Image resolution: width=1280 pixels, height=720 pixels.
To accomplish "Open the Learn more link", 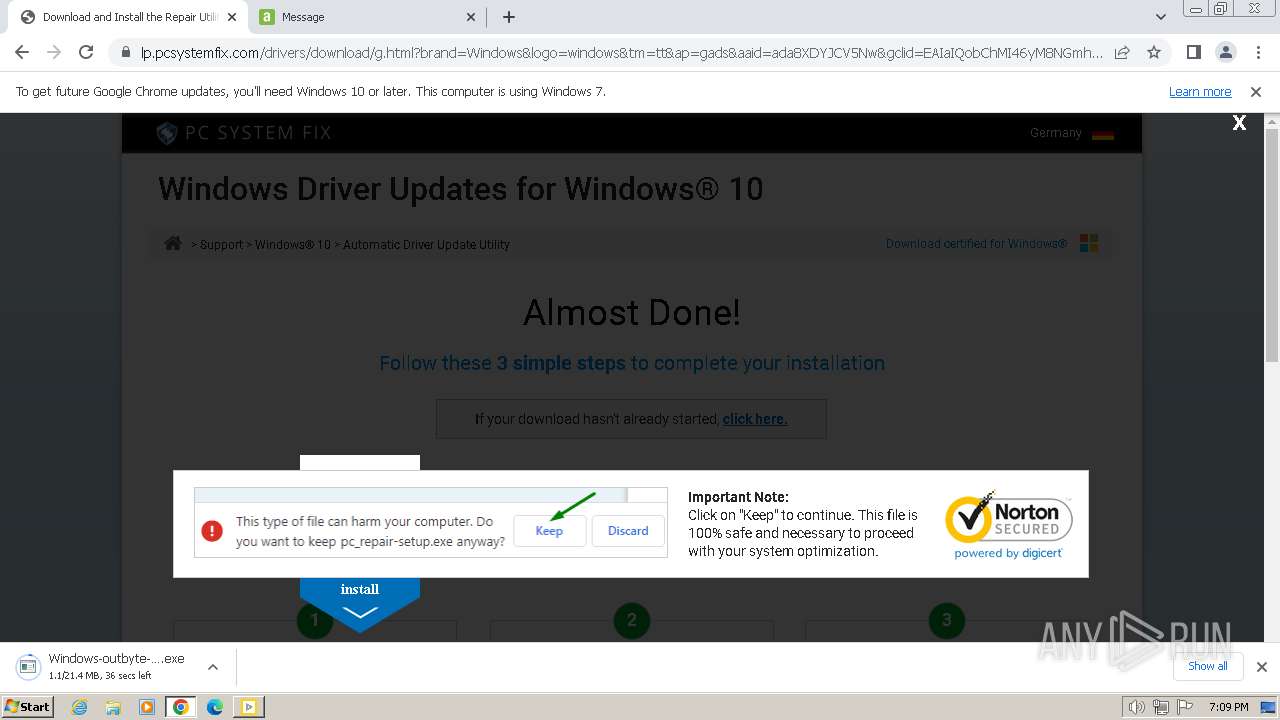I will click(x=1200, y=92).
